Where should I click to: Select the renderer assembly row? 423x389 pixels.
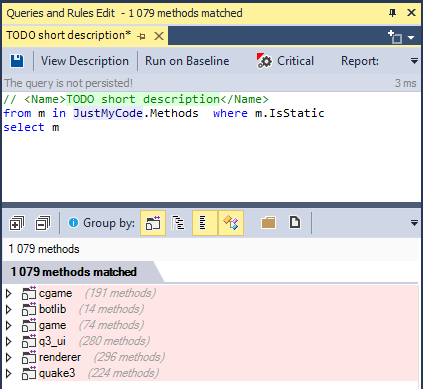tap(228, 357)
